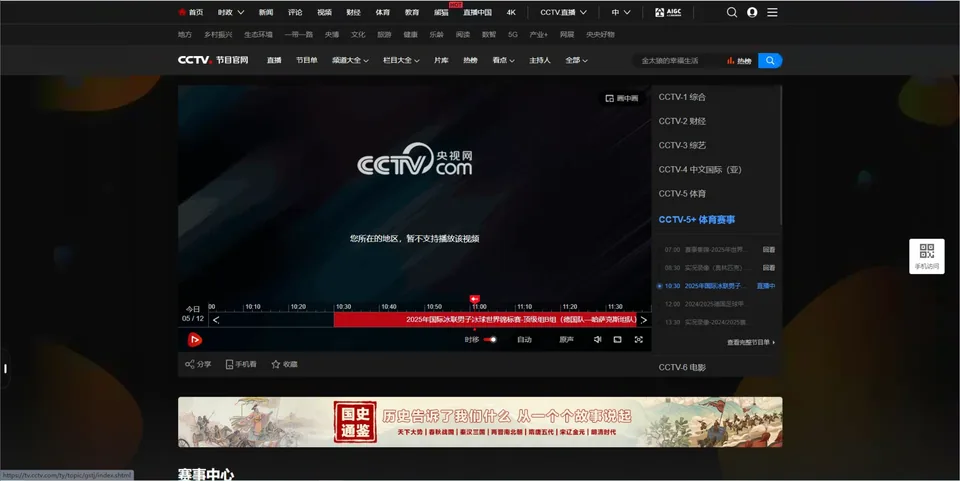This screenshot has width=960, height=481.
Task: Go to 节目单 in CCTV nav
Action: 307,61
